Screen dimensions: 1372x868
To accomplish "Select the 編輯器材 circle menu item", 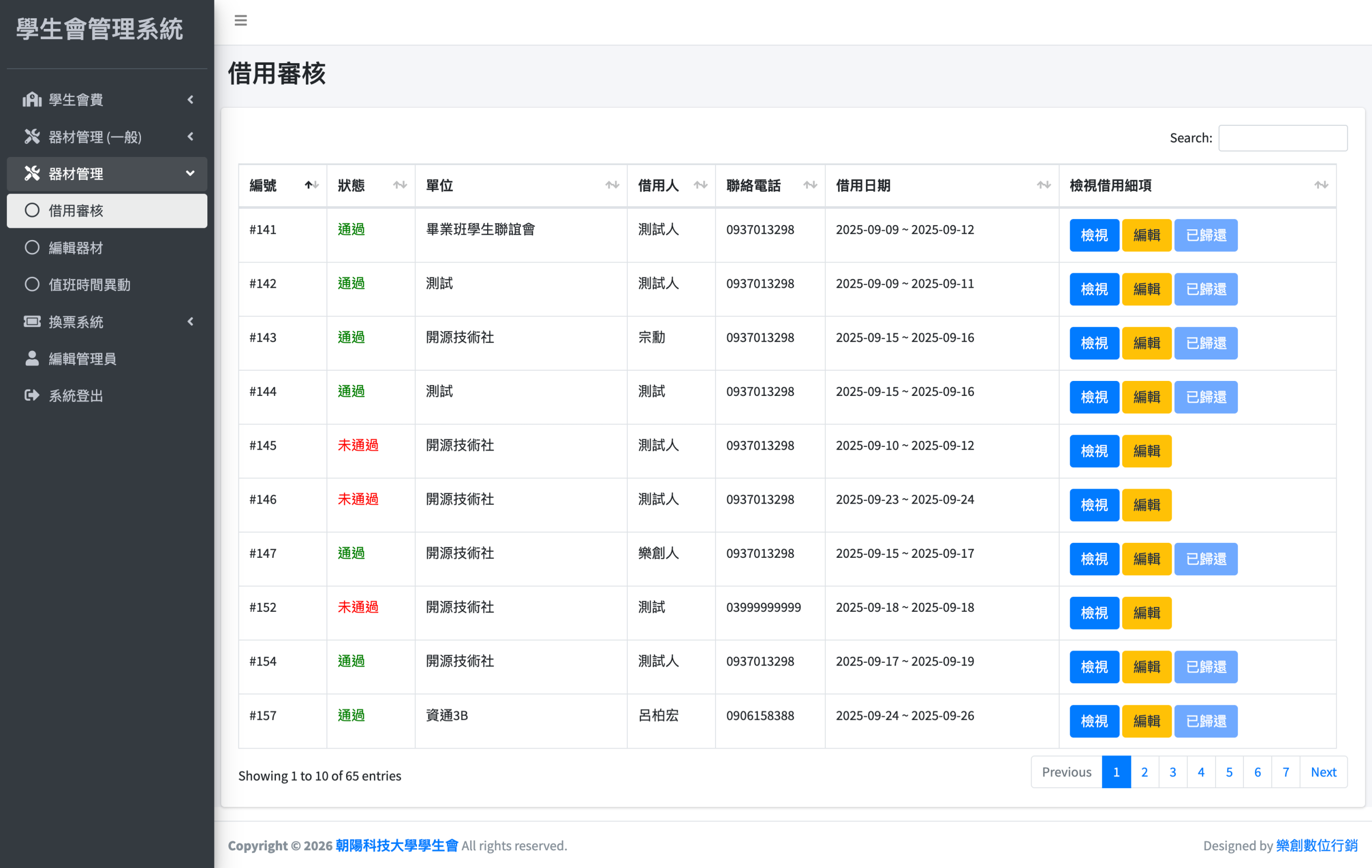I will [32, 248].
